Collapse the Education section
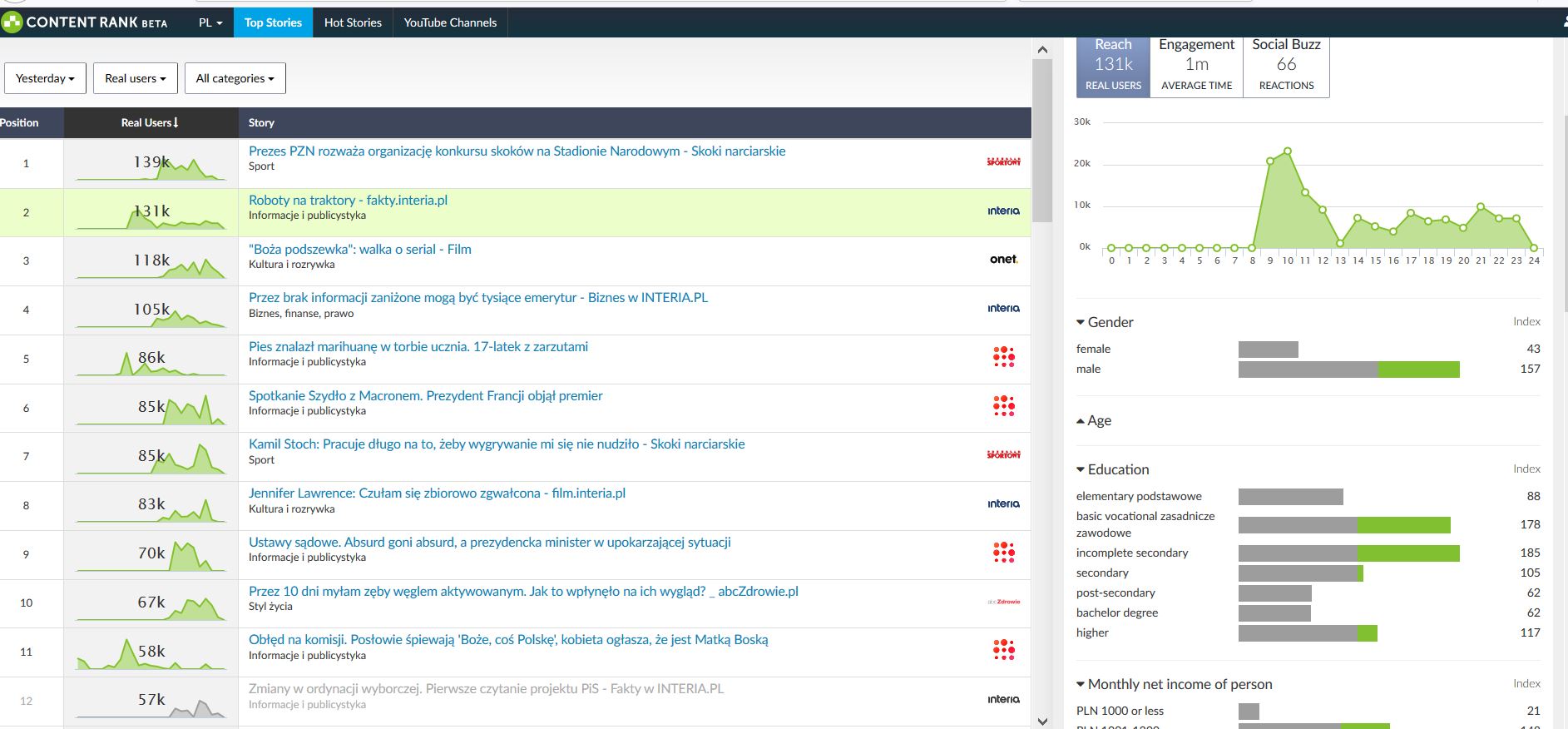This screenshot has height=729, width=1568. click(x=1081, y=469)
